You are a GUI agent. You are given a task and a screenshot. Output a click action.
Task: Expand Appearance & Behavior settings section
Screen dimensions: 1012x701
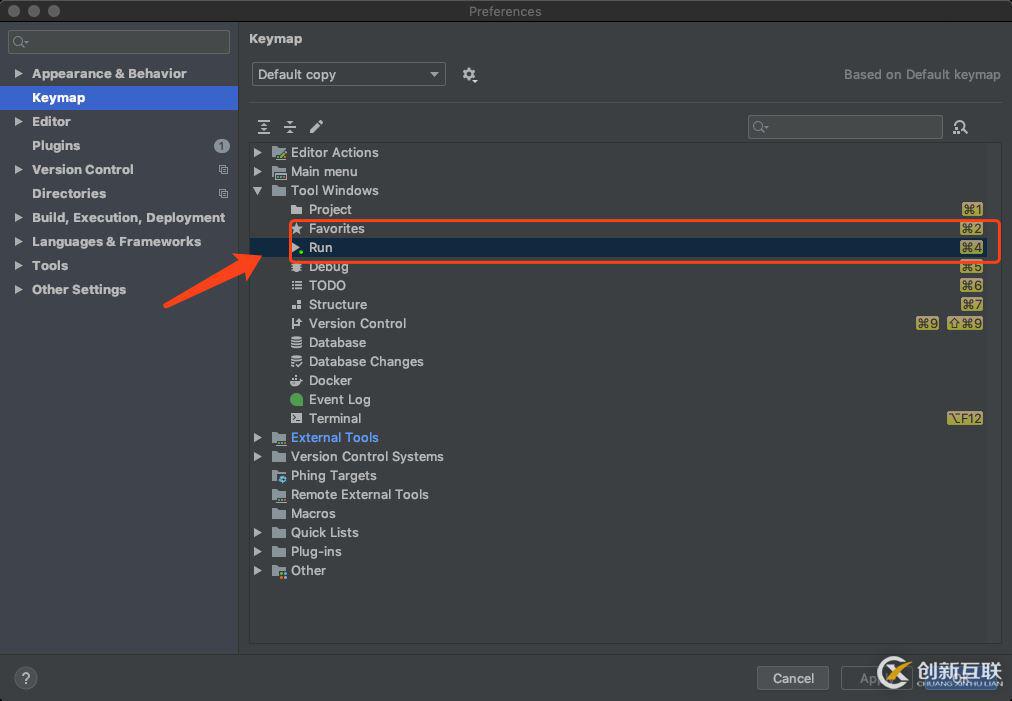point(19,74)
